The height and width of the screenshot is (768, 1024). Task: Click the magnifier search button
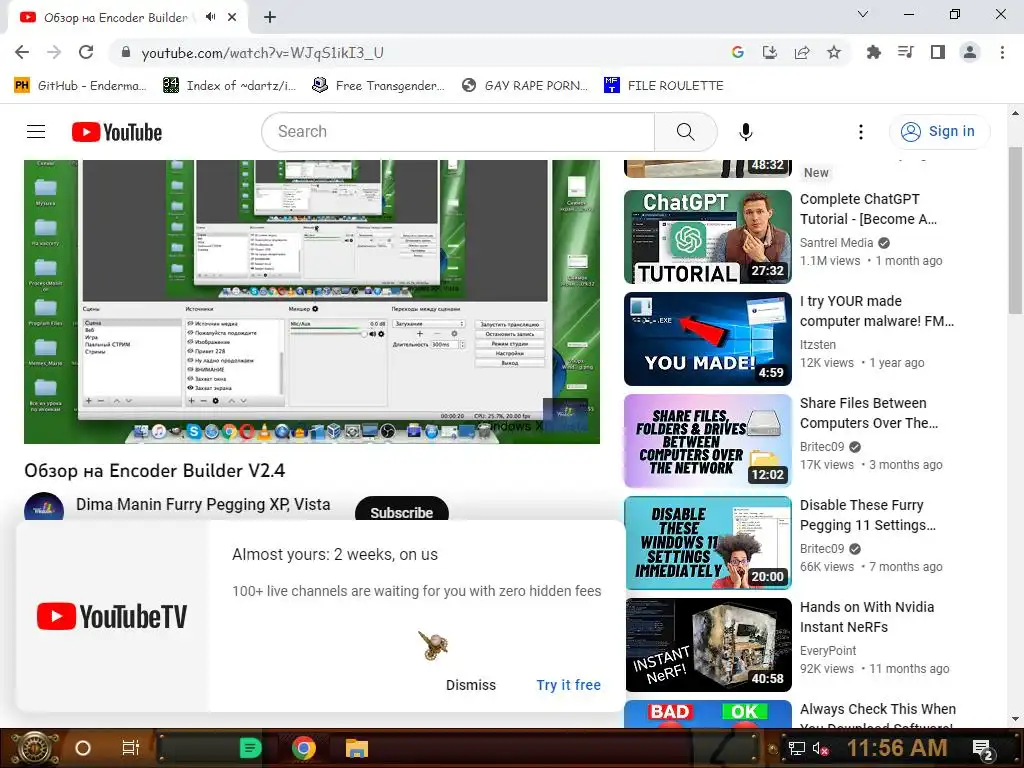pyautogui.click(x=686, y=132)
